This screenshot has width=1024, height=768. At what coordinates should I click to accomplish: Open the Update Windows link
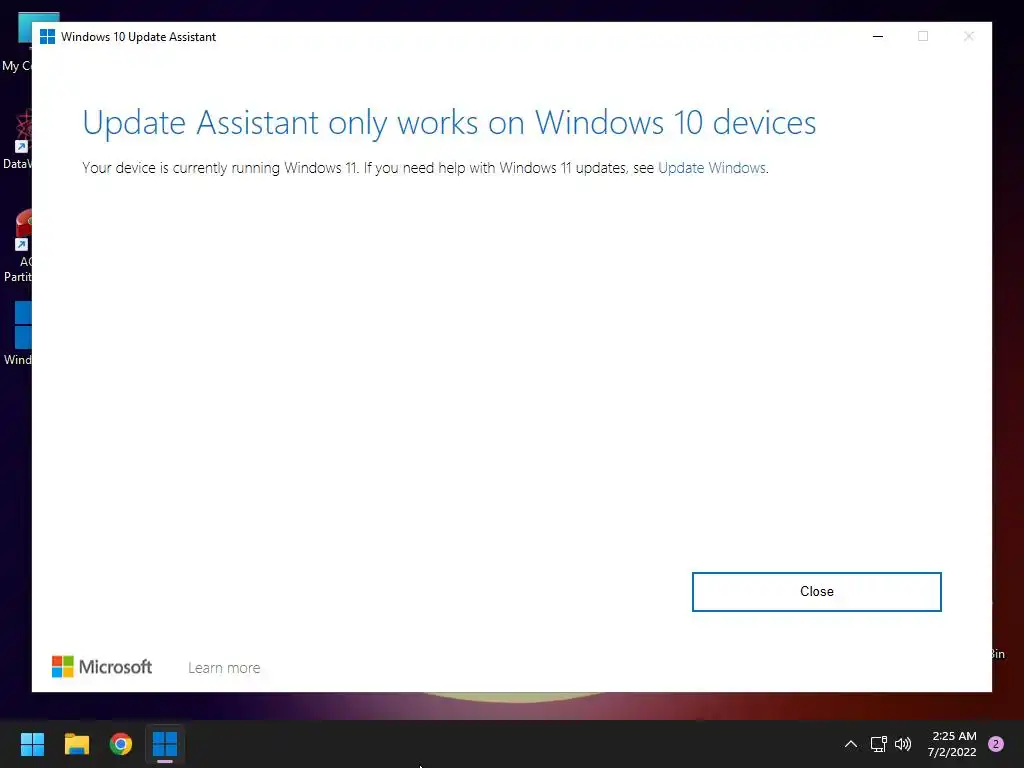coord(712,168)
